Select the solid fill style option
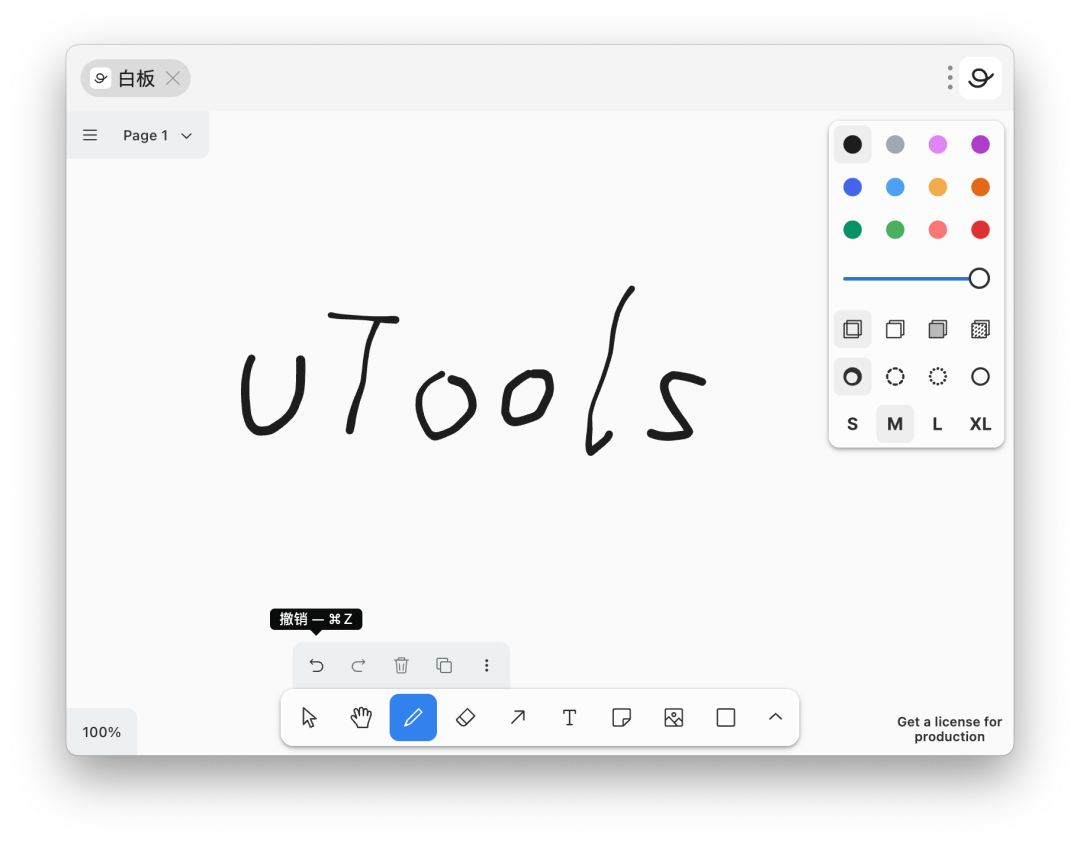 tap(938, 329)
